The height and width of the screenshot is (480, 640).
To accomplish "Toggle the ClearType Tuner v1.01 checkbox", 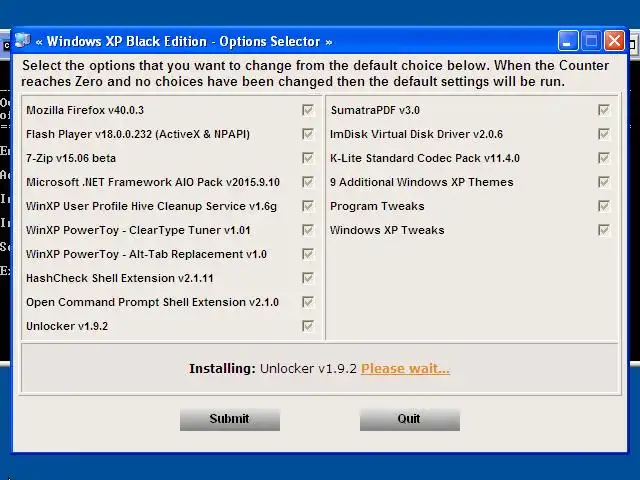I will (308, 230).
